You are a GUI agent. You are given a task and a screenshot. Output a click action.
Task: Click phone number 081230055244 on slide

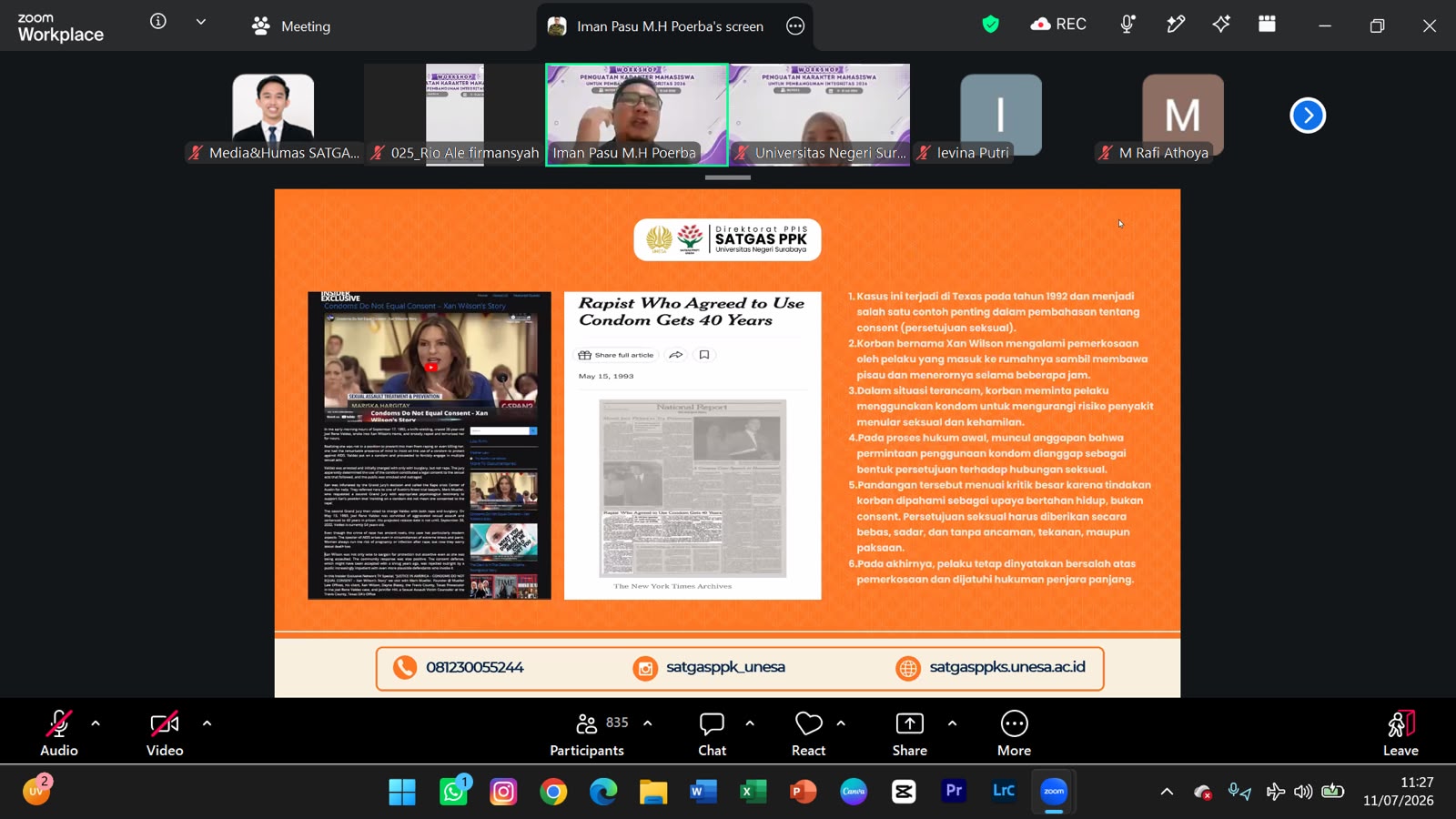coord(475,667)
